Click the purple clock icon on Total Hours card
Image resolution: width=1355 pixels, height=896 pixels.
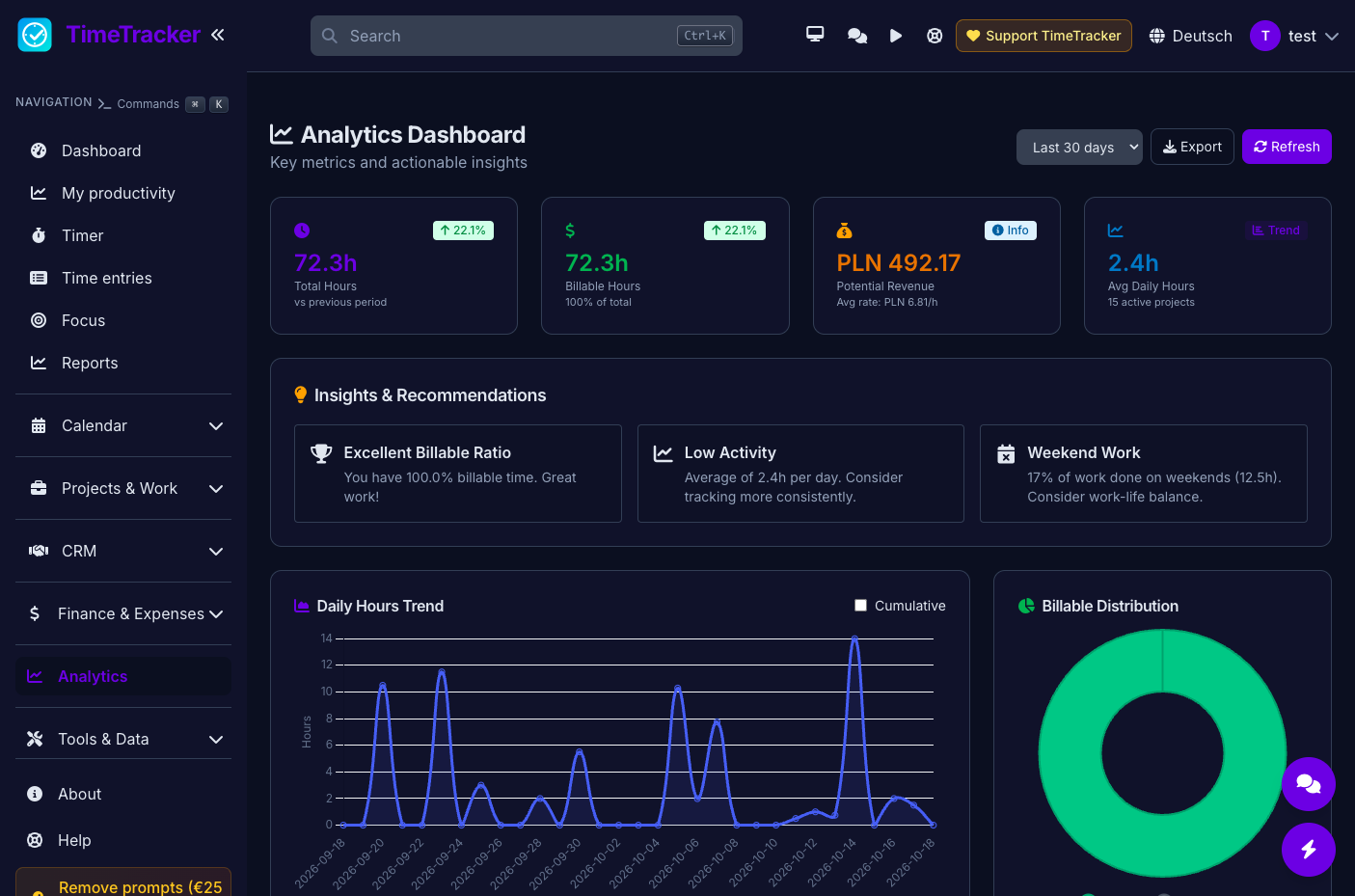(302, 231)
